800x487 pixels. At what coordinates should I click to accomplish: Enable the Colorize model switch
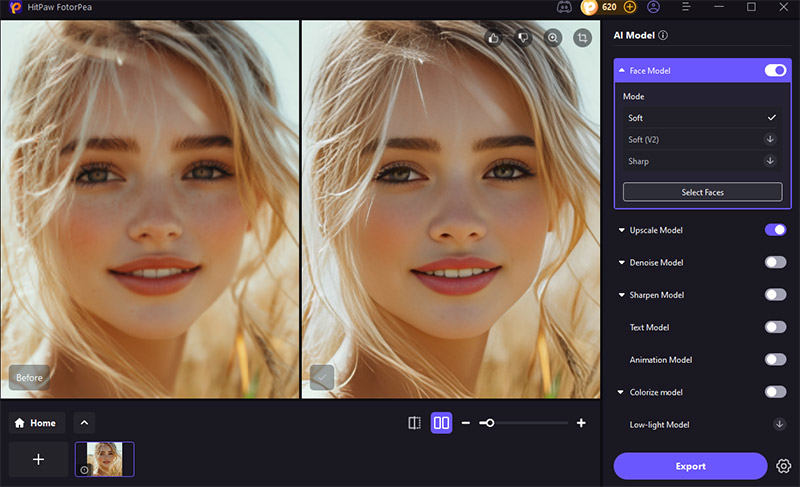tap(775, 392)
